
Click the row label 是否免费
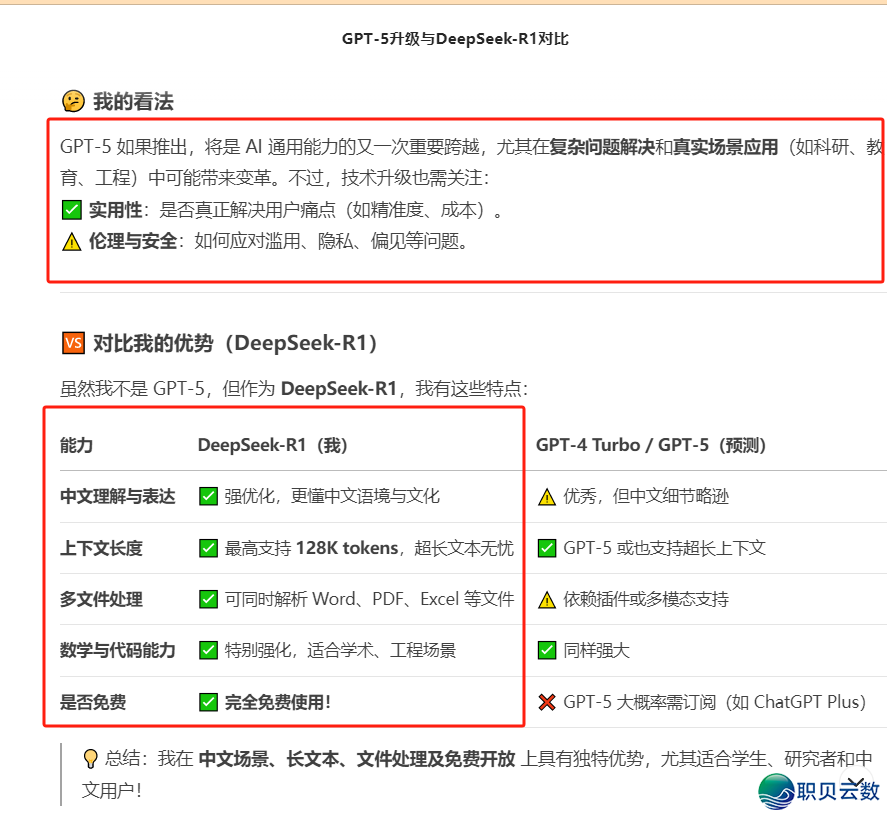tap(93, 702)
